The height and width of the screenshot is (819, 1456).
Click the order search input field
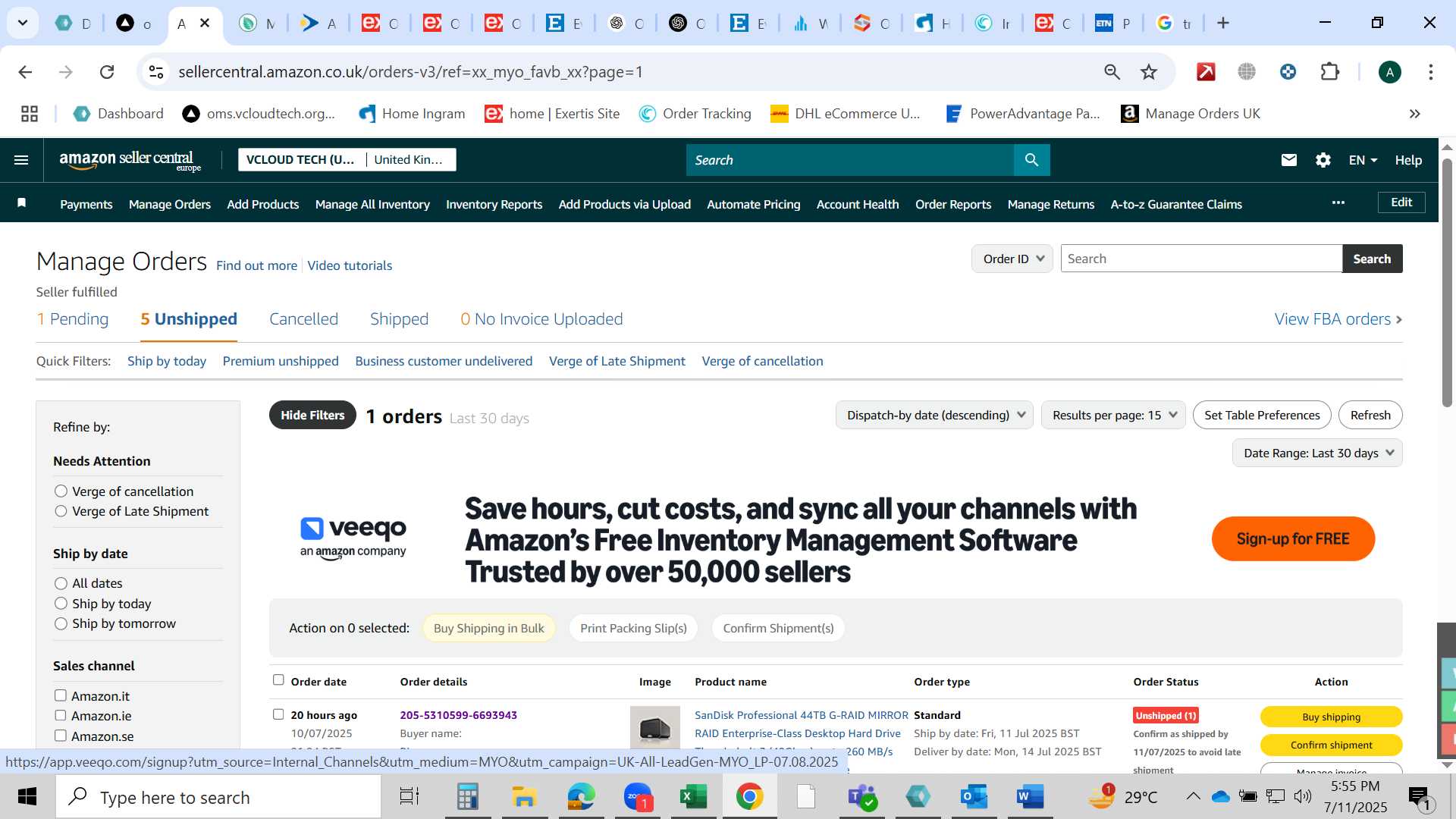(x=1201, y=259)
